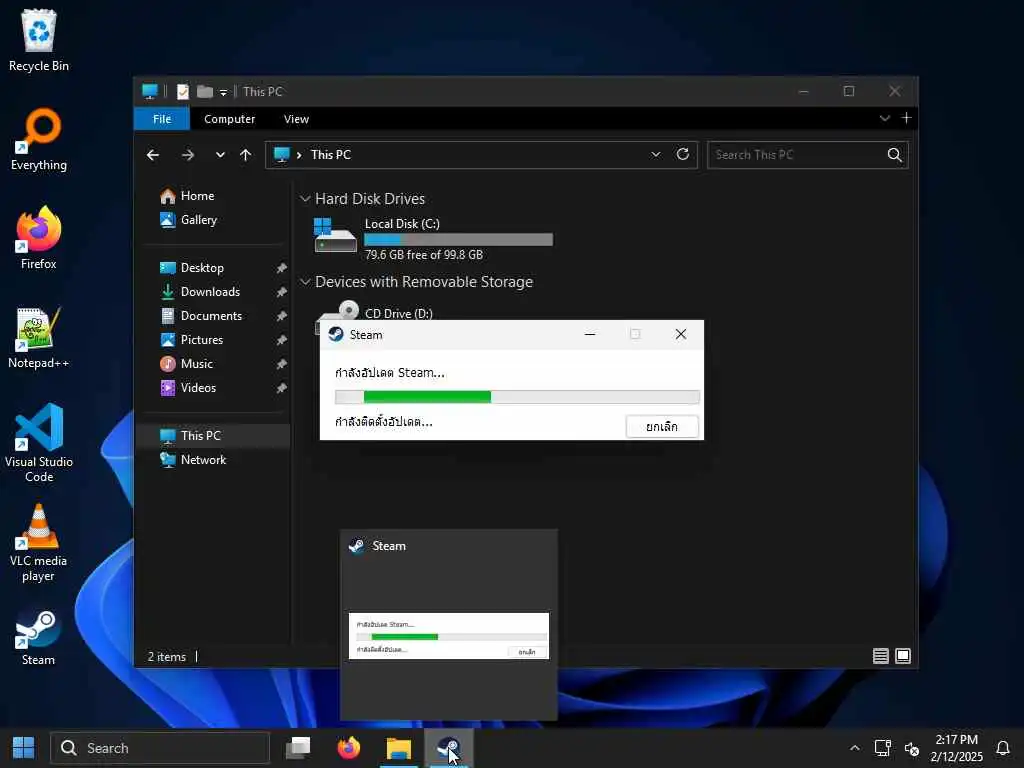Image resolution: width=1024 pixels, height=768 pixels.
Task: Open the View ribbon tab
Action: coord(296,119)
